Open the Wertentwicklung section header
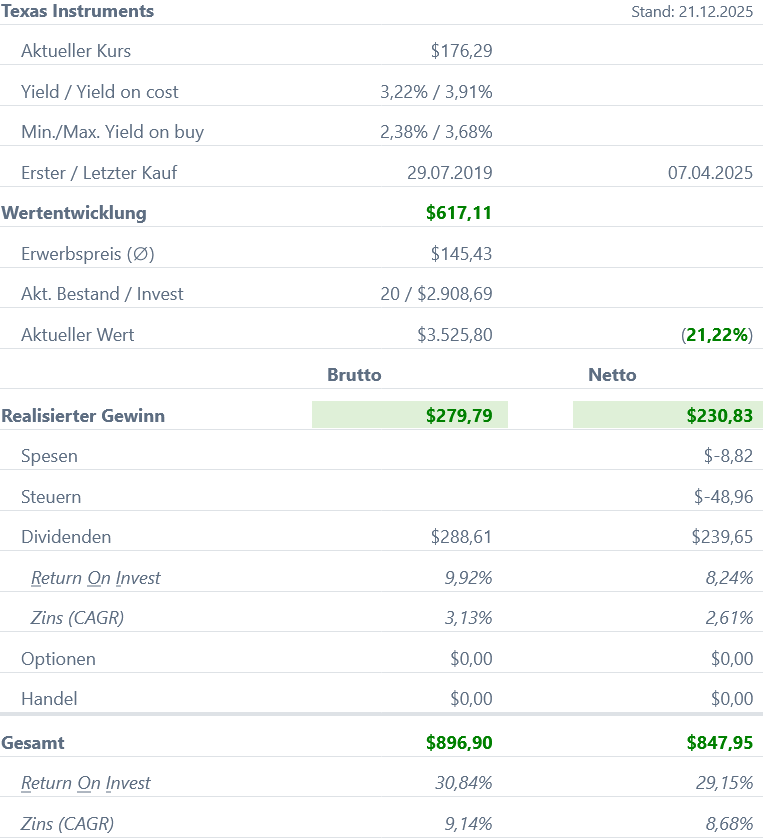Image resolution: width=763 pixels, height=840 pixels. click(74, 213)
